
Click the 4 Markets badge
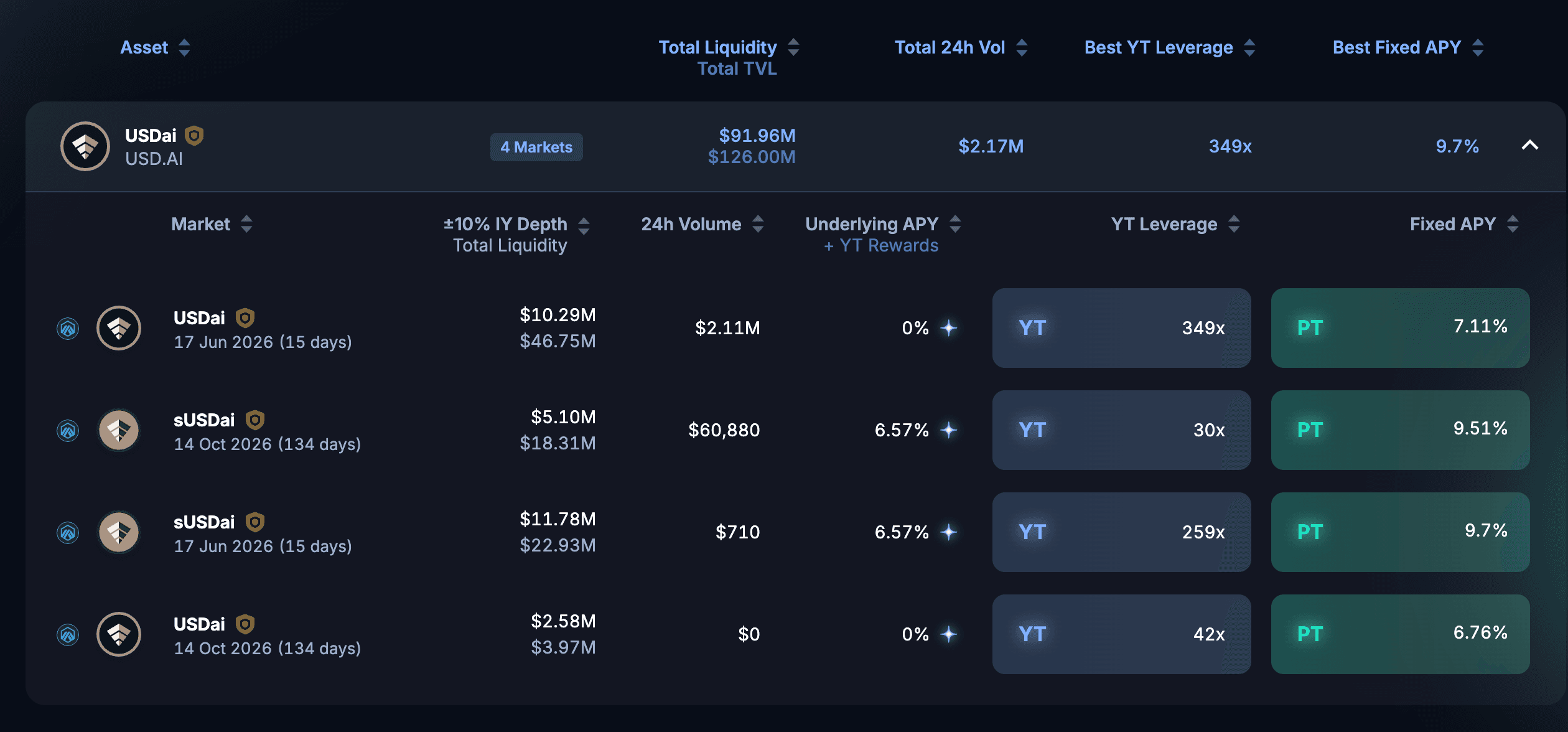point(536,147)
